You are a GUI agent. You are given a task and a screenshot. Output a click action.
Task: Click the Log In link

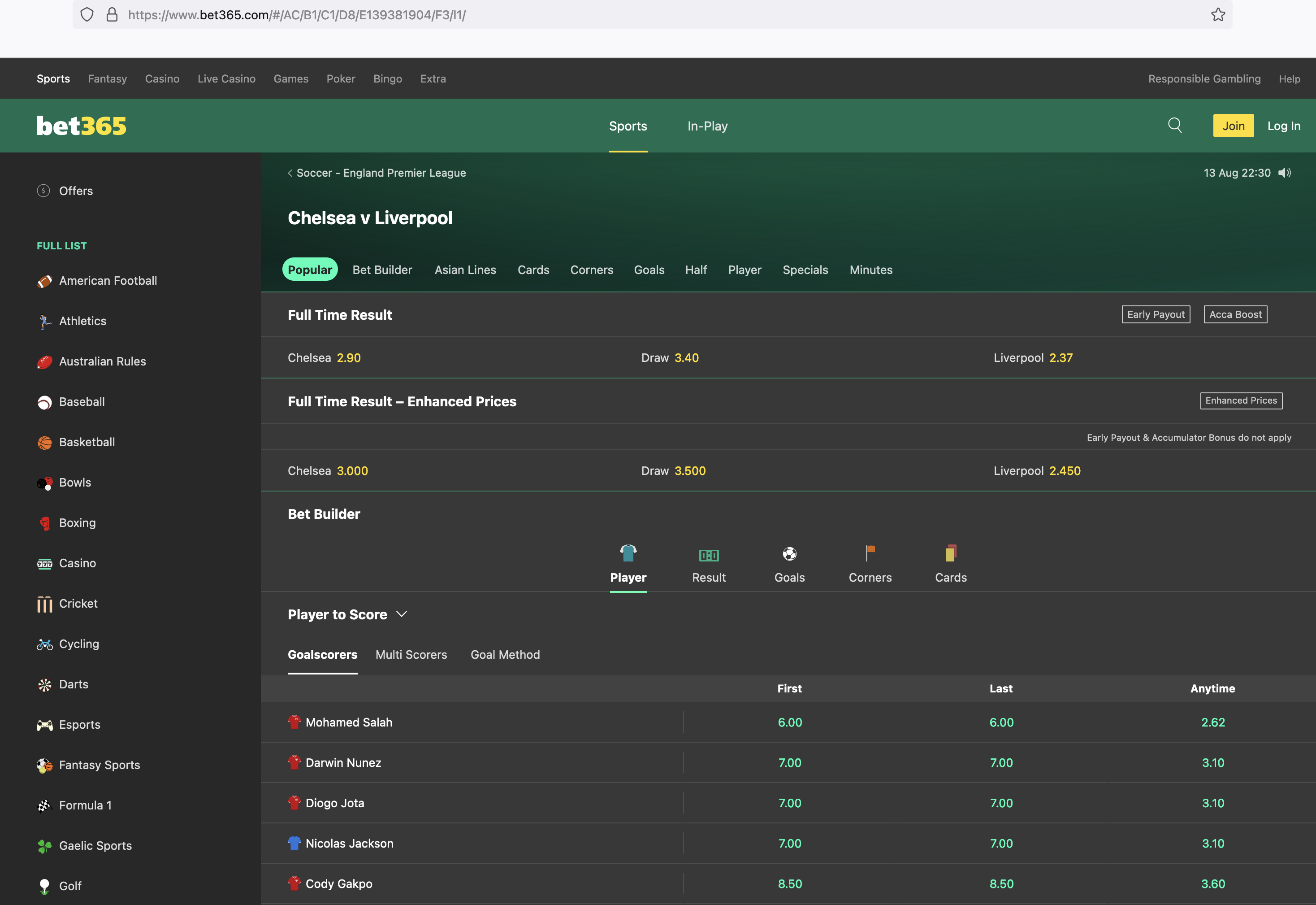(1283, 126)
